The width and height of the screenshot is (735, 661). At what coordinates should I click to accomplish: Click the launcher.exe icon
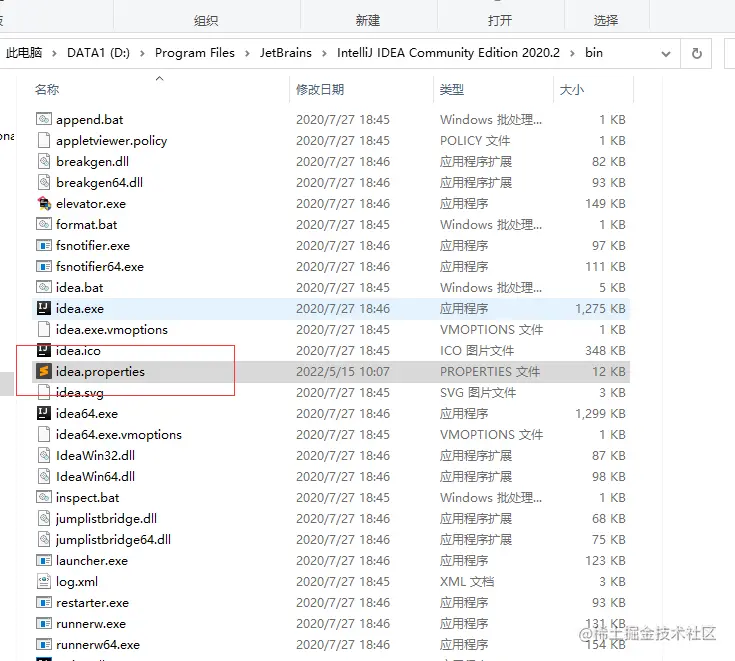pos(44,560)
